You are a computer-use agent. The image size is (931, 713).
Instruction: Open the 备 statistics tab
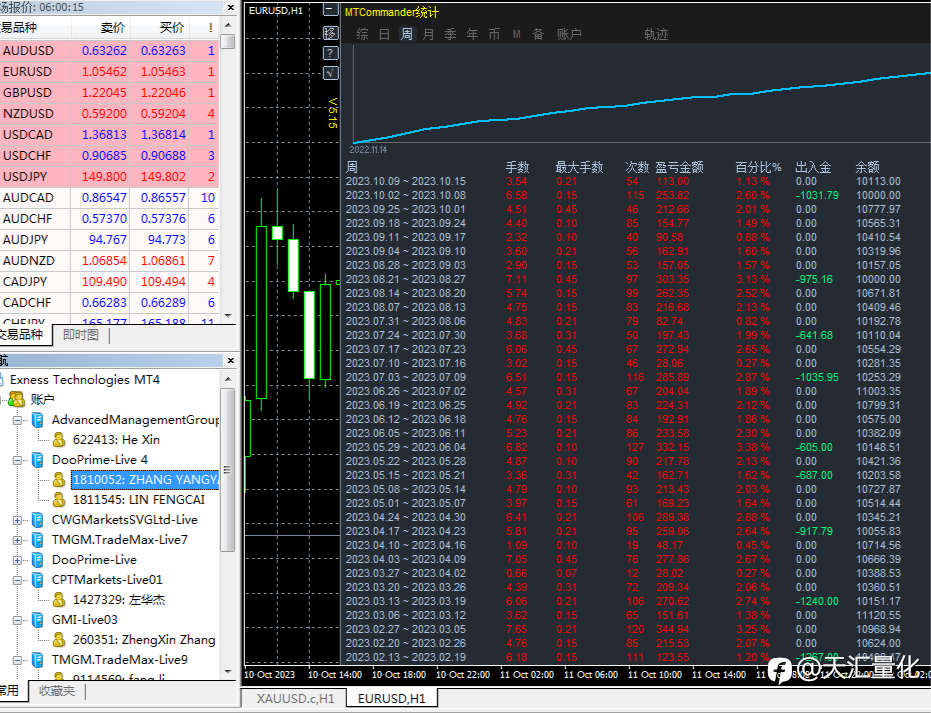tap(538, 34)
